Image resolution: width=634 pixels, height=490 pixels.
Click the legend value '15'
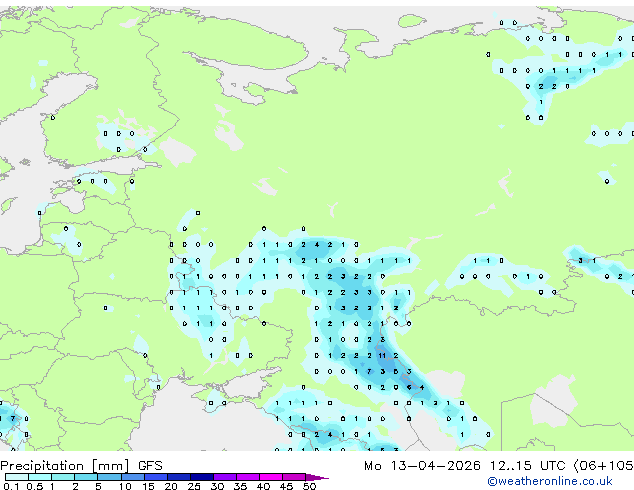[148, 486]
